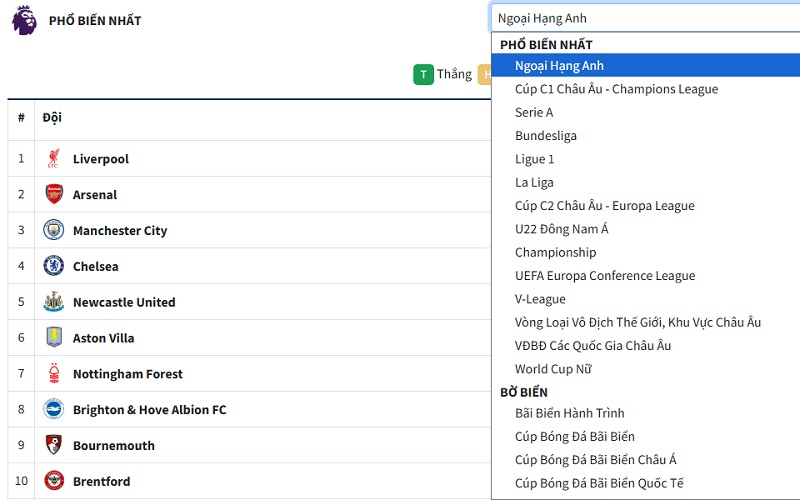The height and width of the screenshot is (500, 800).
Task: Click rank number 5 beside Newcastle United
Action: 21,302
